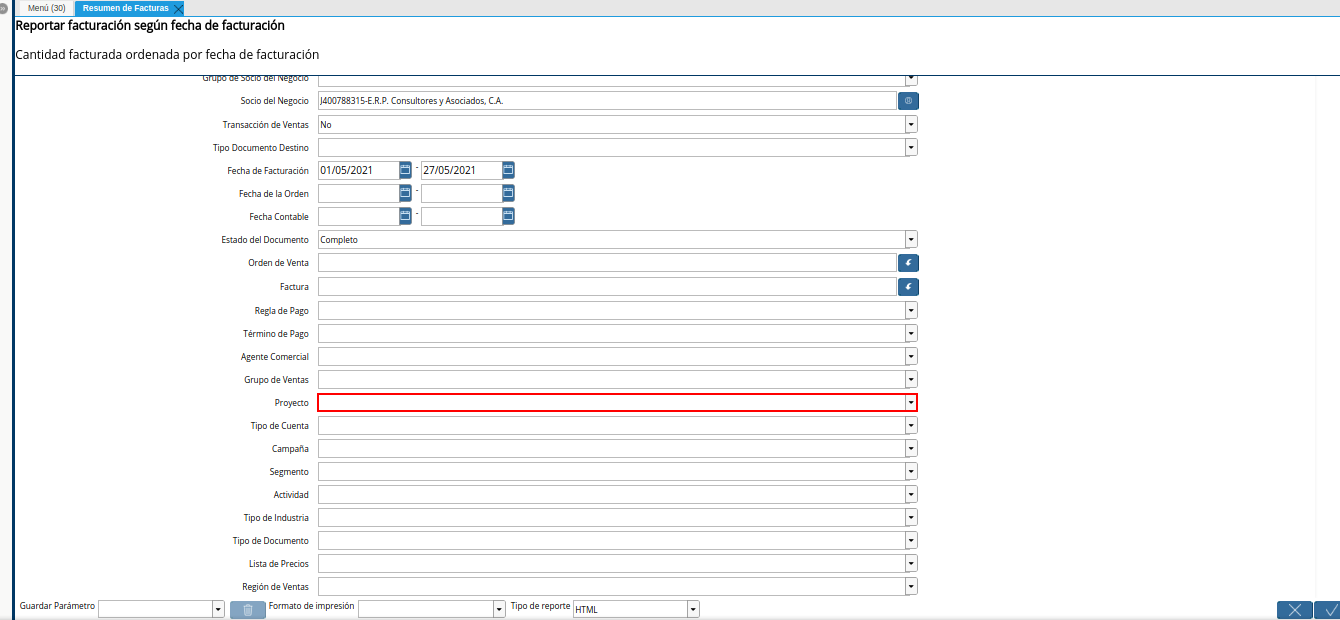The height and width of the screenshot is (620, 1340).
Task: Open calendar for Fecha de la Orden start
Action: pyautogui.click(x=405, y=193)
